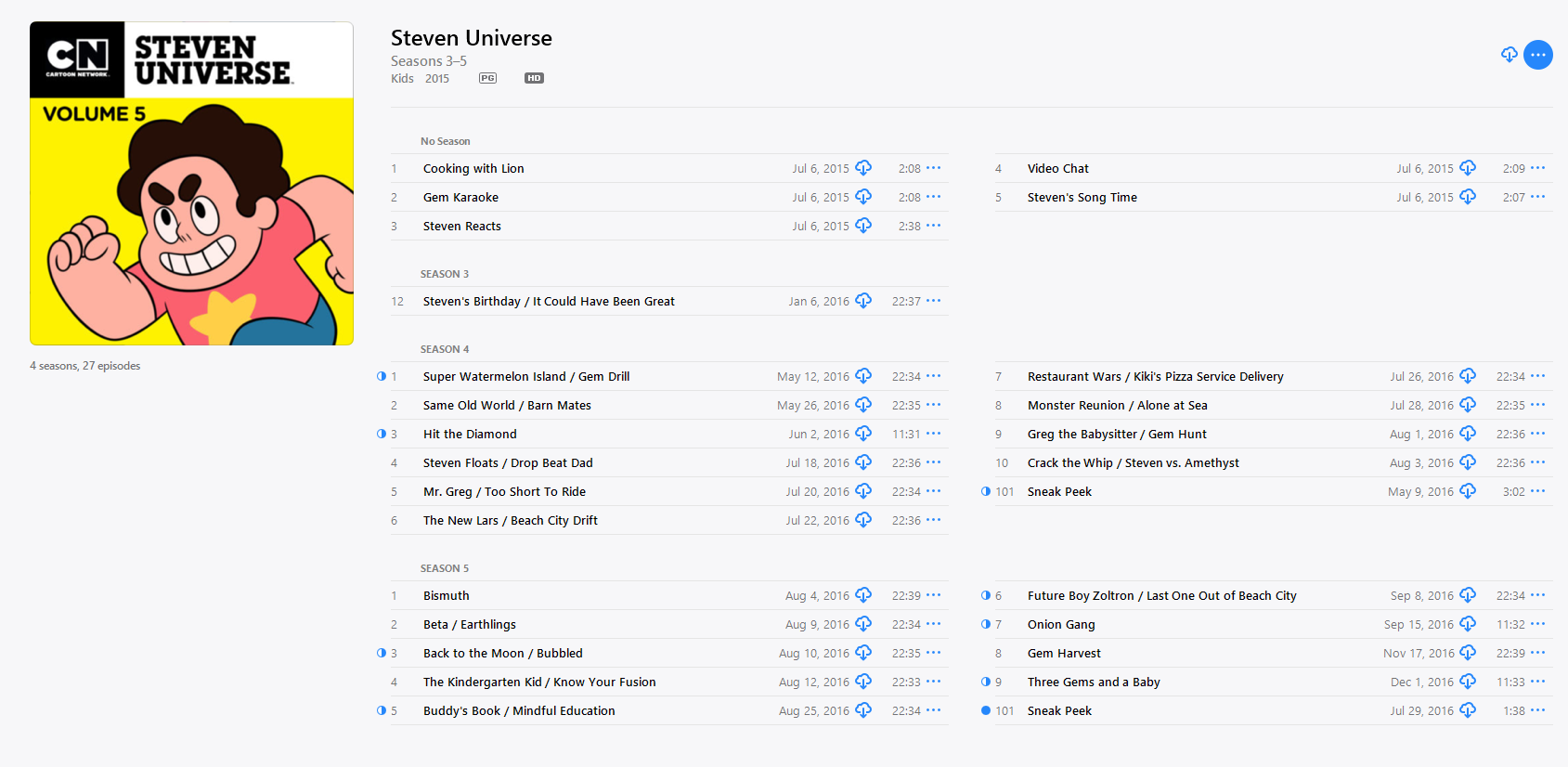
Task: Click the 22:37 duration of Steven's Birthday
Action: (906, 301)
